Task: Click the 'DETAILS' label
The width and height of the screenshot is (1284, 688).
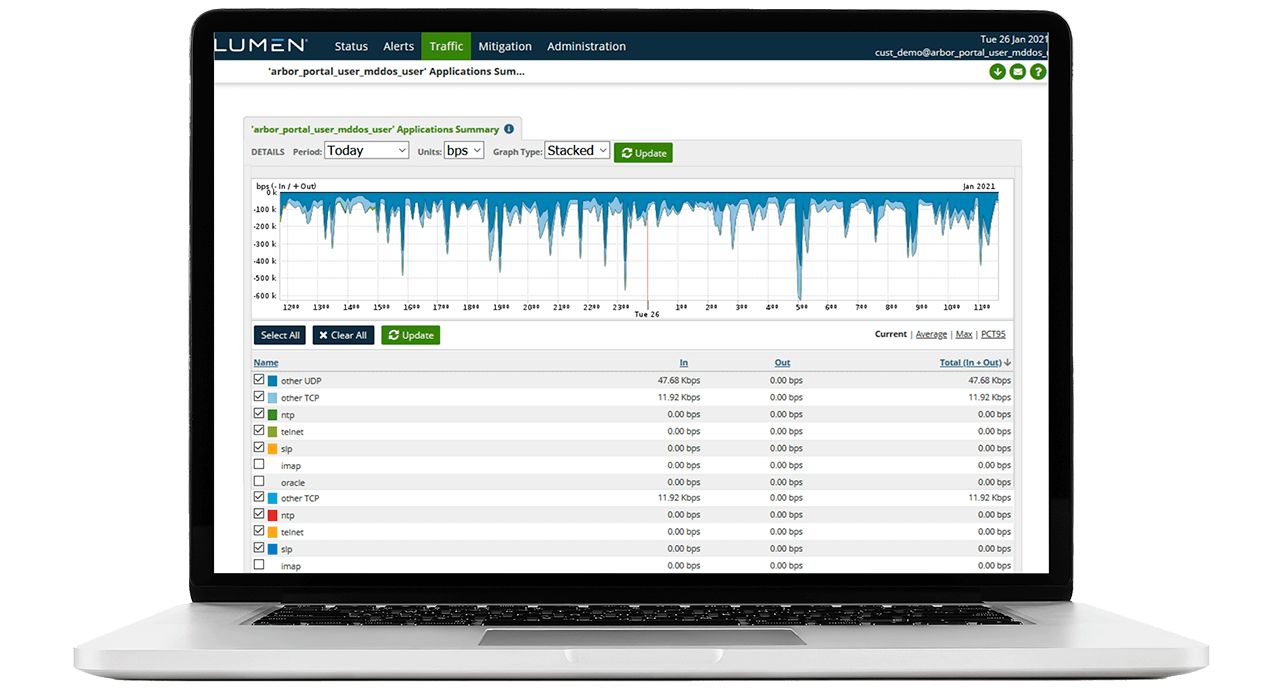Action: tap(268, 152)
